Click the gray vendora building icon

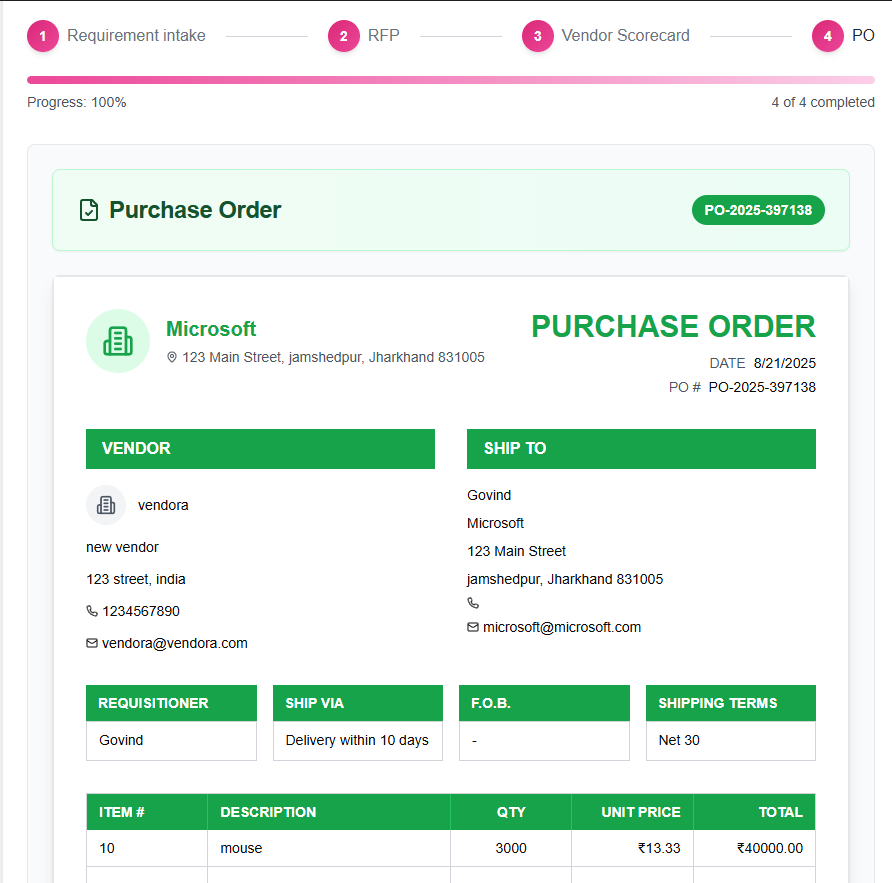point(106,505)
